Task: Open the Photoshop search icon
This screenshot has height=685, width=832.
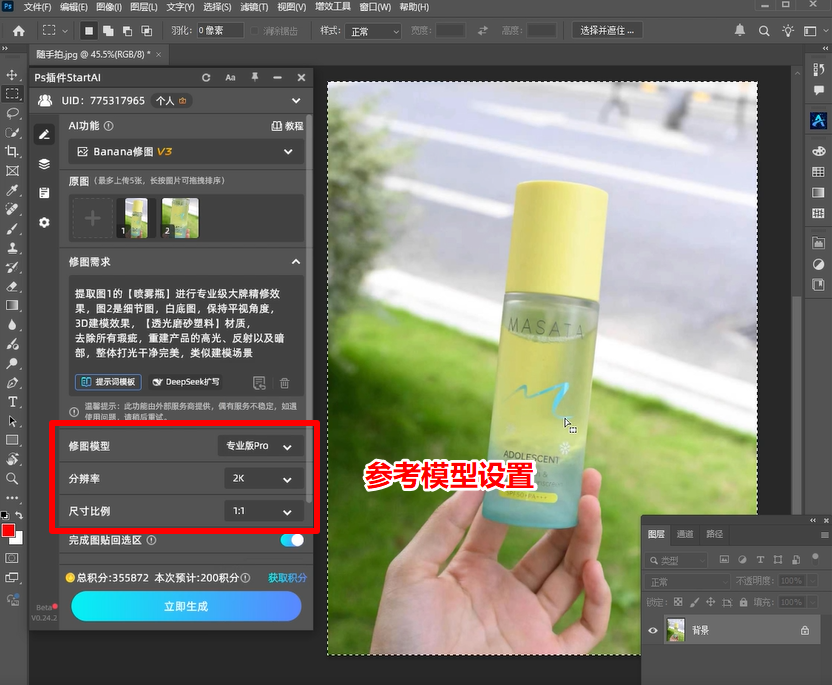Action: coord(764,31)
